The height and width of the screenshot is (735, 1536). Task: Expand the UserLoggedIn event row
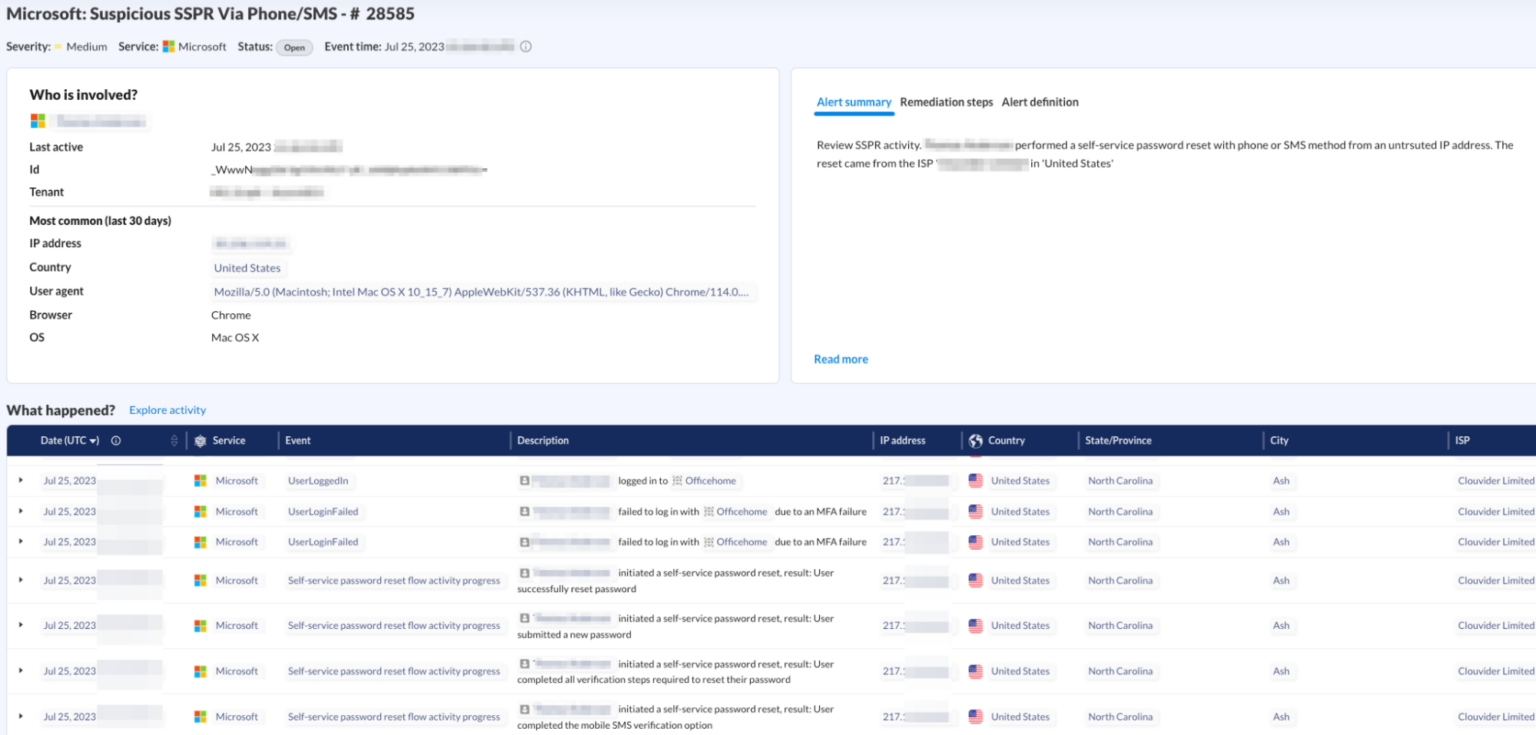point(20,481)
